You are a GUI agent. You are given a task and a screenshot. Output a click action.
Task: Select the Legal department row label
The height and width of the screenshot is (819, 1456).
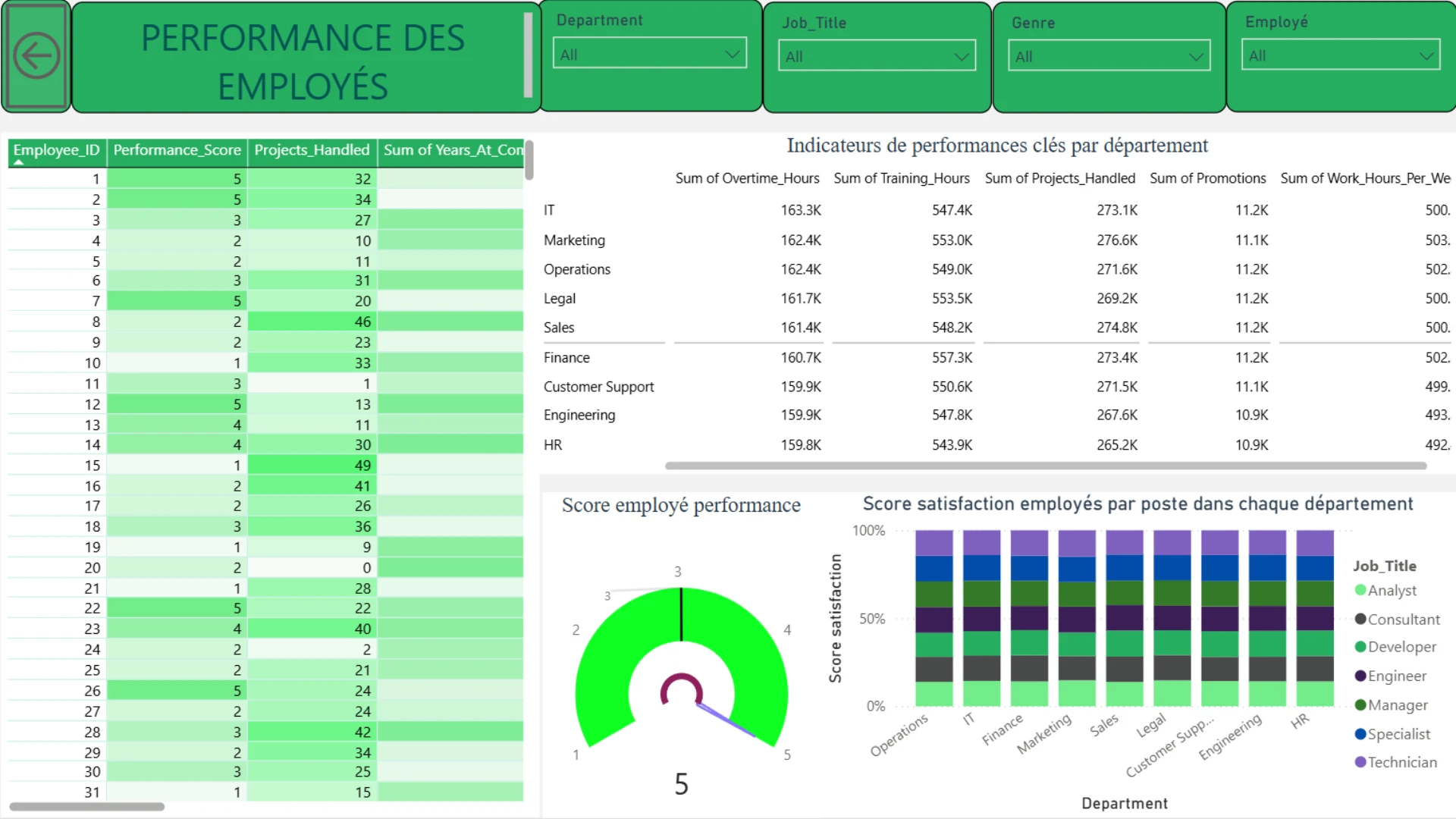pyautogui.click(x=560, y=299)
